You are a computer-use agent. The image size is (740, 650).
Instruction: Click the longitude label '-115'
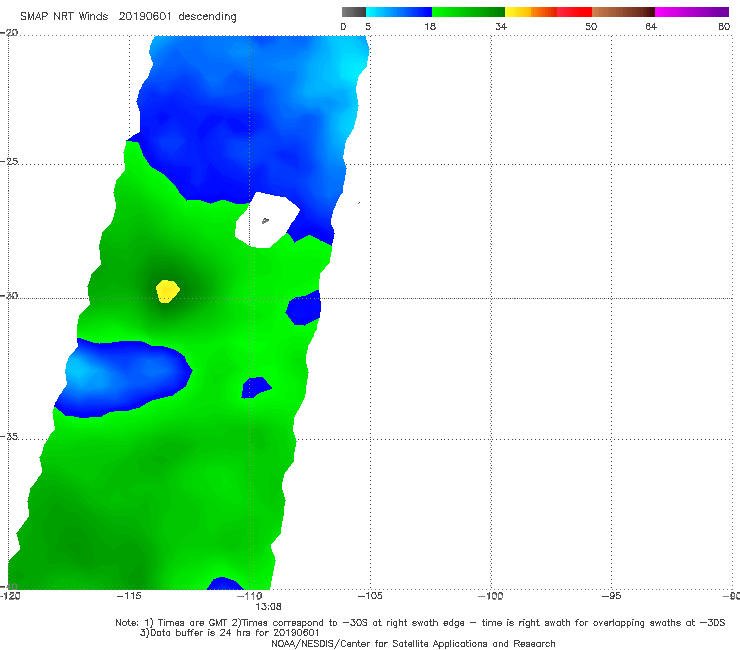tap(129, 596)
